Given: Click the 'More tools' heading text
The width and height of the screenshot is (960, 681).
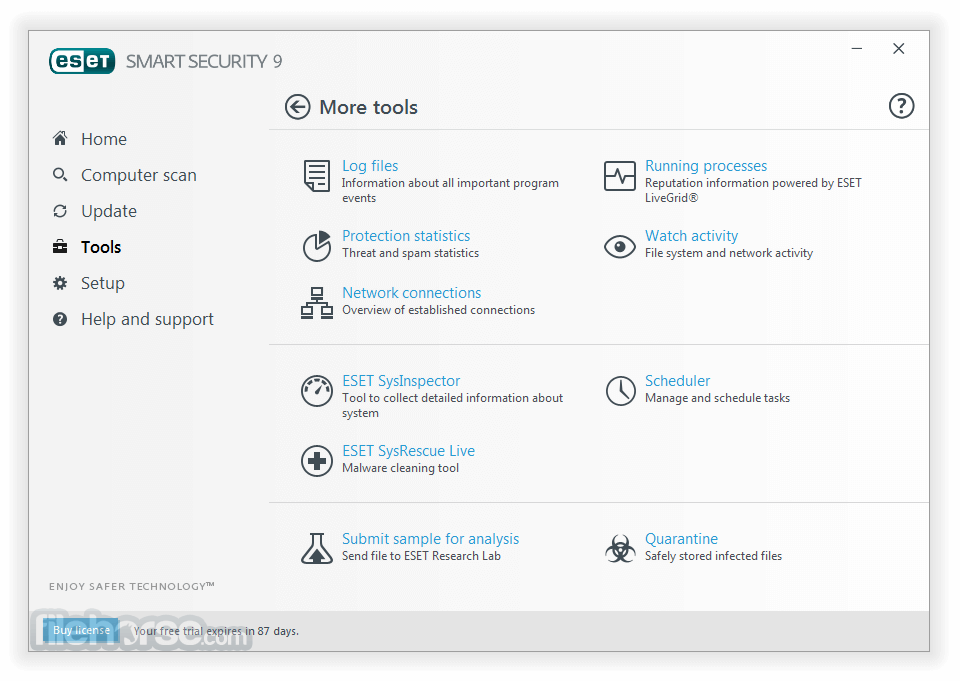Looking at the screenshot, I should 369,107.
